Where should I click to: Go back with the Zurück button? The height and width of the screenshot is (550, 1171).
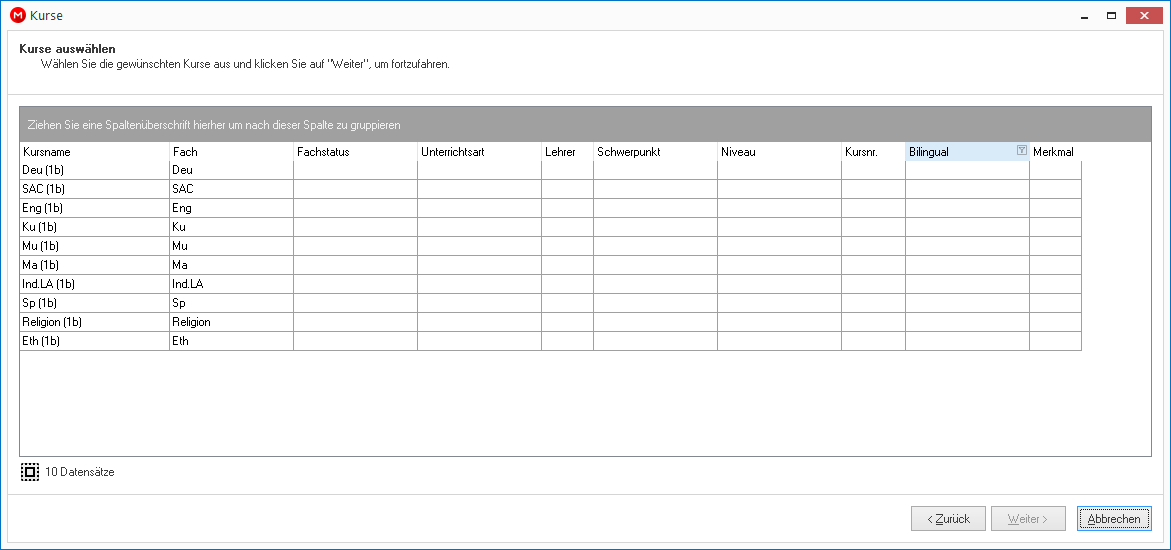point(948,519)
